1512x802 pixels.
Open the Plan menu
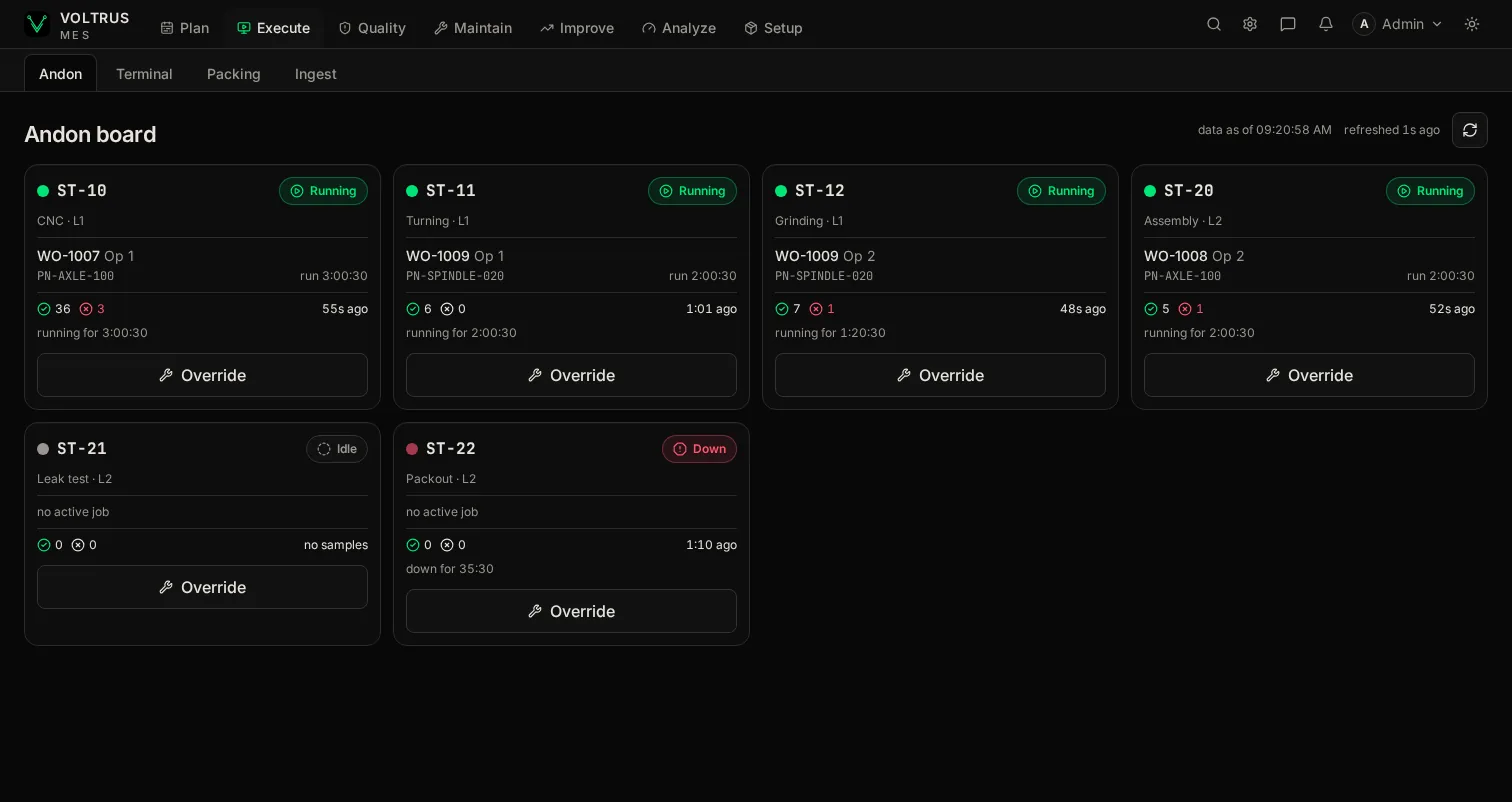click(x=185, y=28)
